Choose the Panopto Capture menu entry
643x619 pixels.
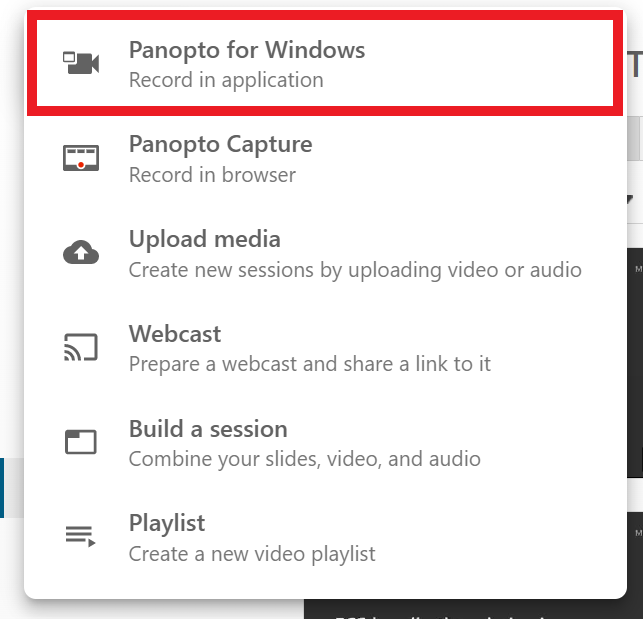tap(325, 158)
